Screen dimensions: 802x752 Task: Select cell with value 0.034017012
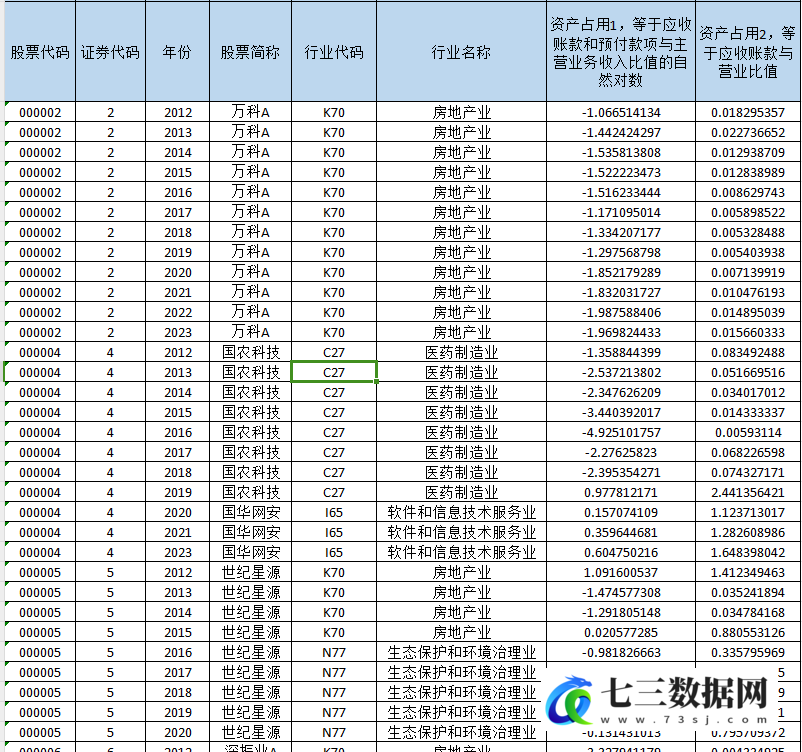pos(748,392)
